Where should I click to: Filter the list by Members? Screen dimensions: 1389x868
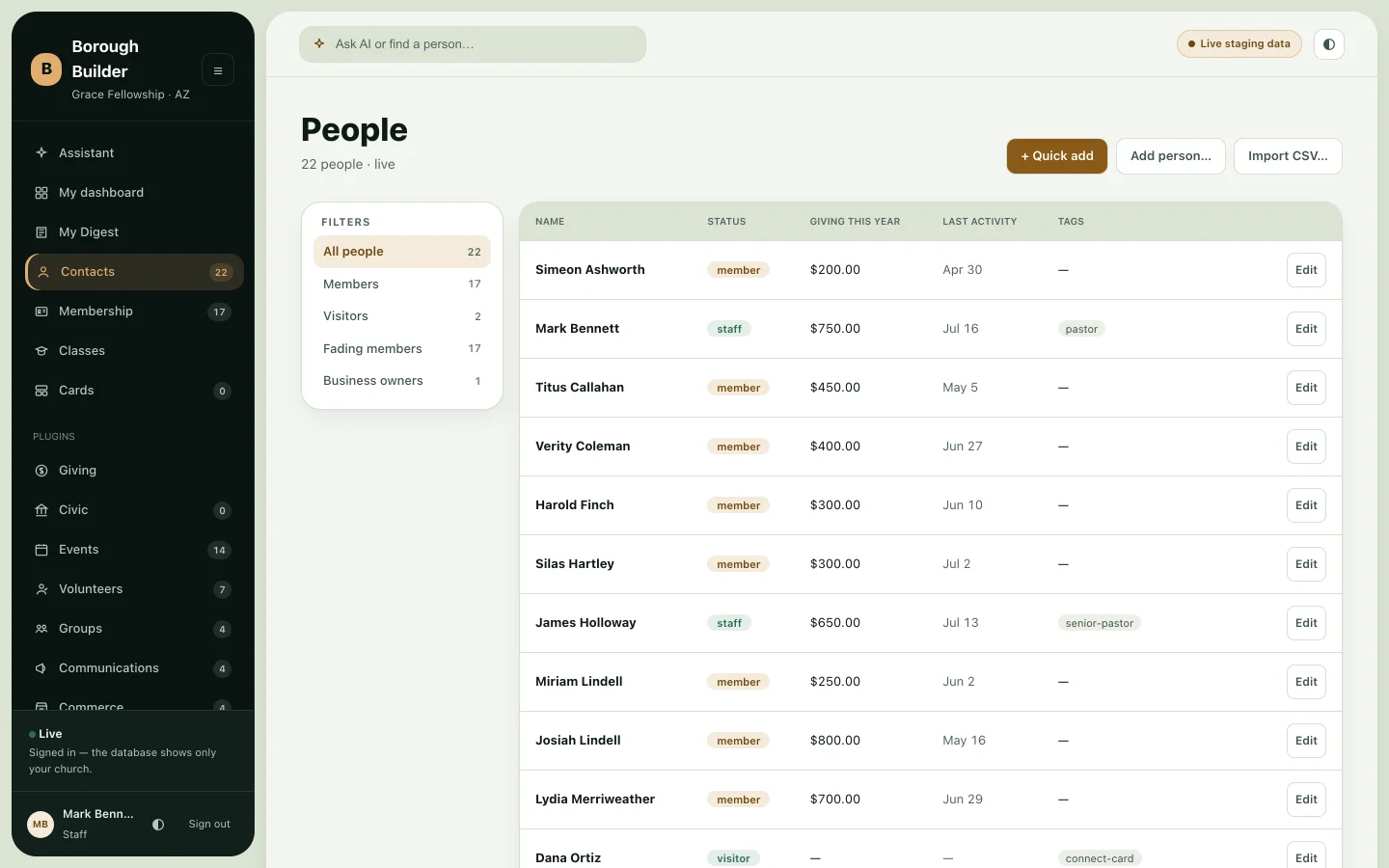[x=402, y=285]
